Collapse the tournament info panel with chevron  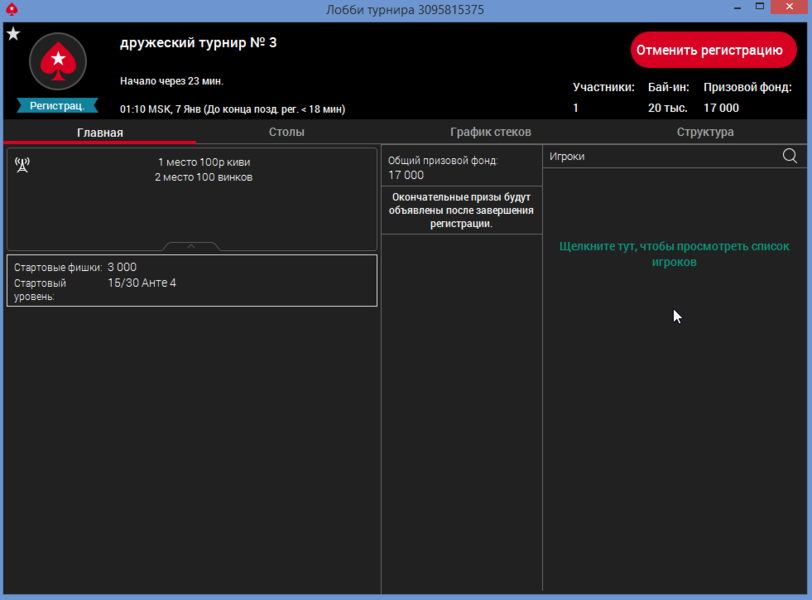[191, 245]
